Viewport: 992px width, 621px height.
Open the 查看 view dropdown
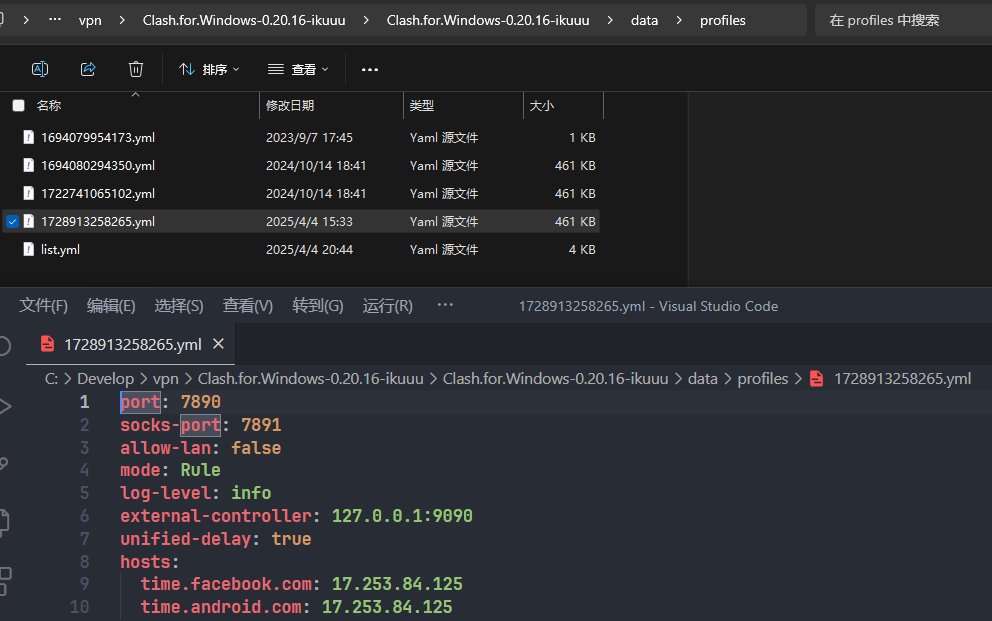pyautogui.click(x=298, y=69)
